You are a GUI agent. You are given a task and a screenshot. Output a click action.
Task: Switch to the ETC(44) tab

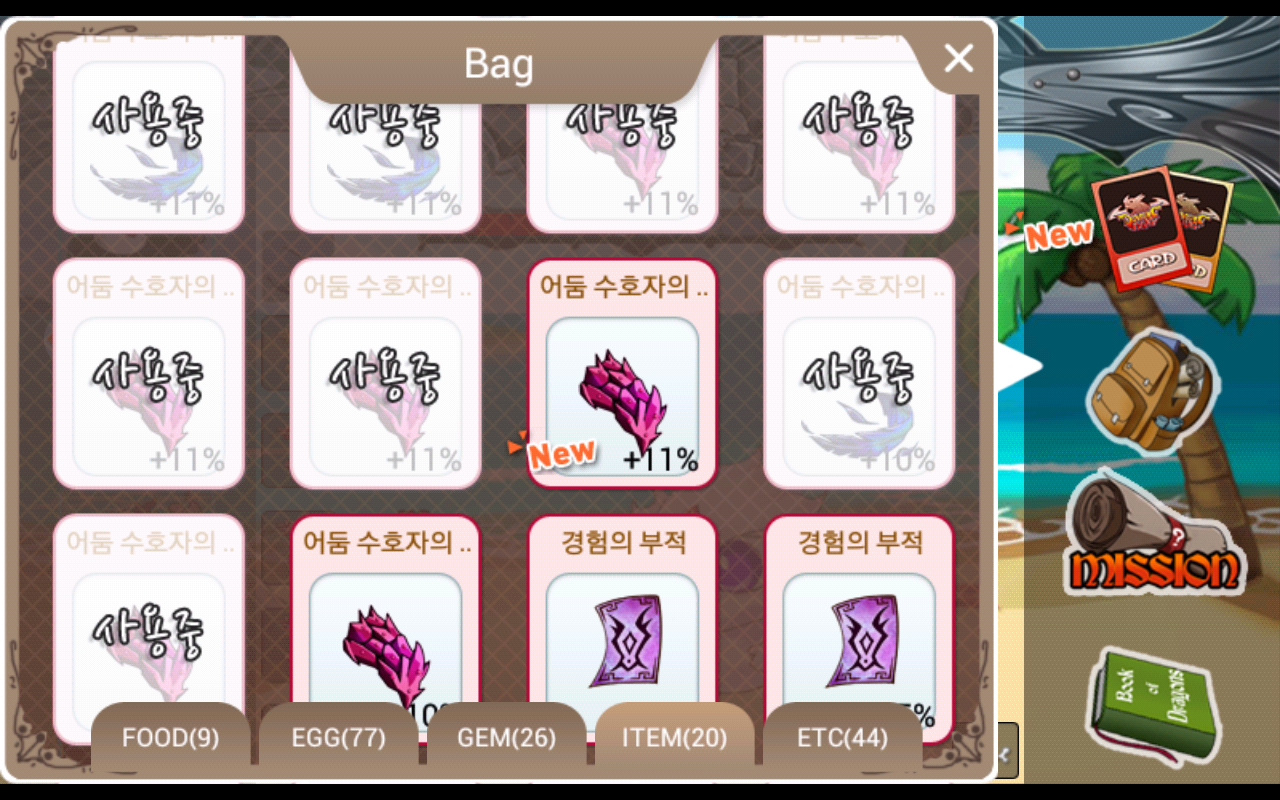pyautogui.click(x=842, y=738)
